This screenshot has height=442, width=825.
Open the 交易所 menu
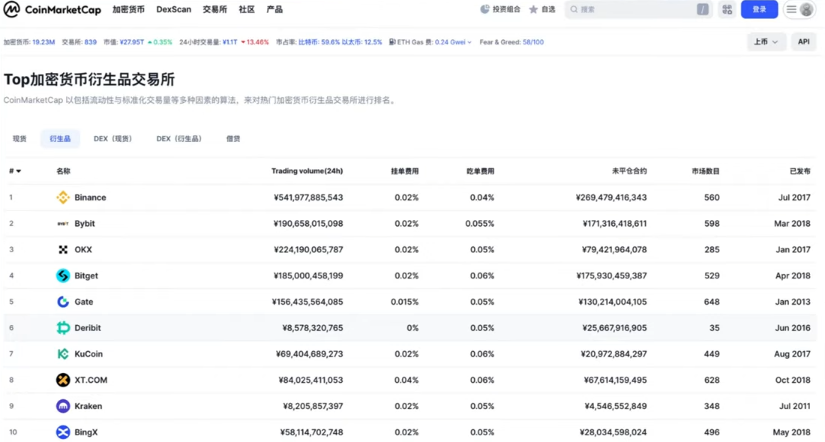pos(215,9)
